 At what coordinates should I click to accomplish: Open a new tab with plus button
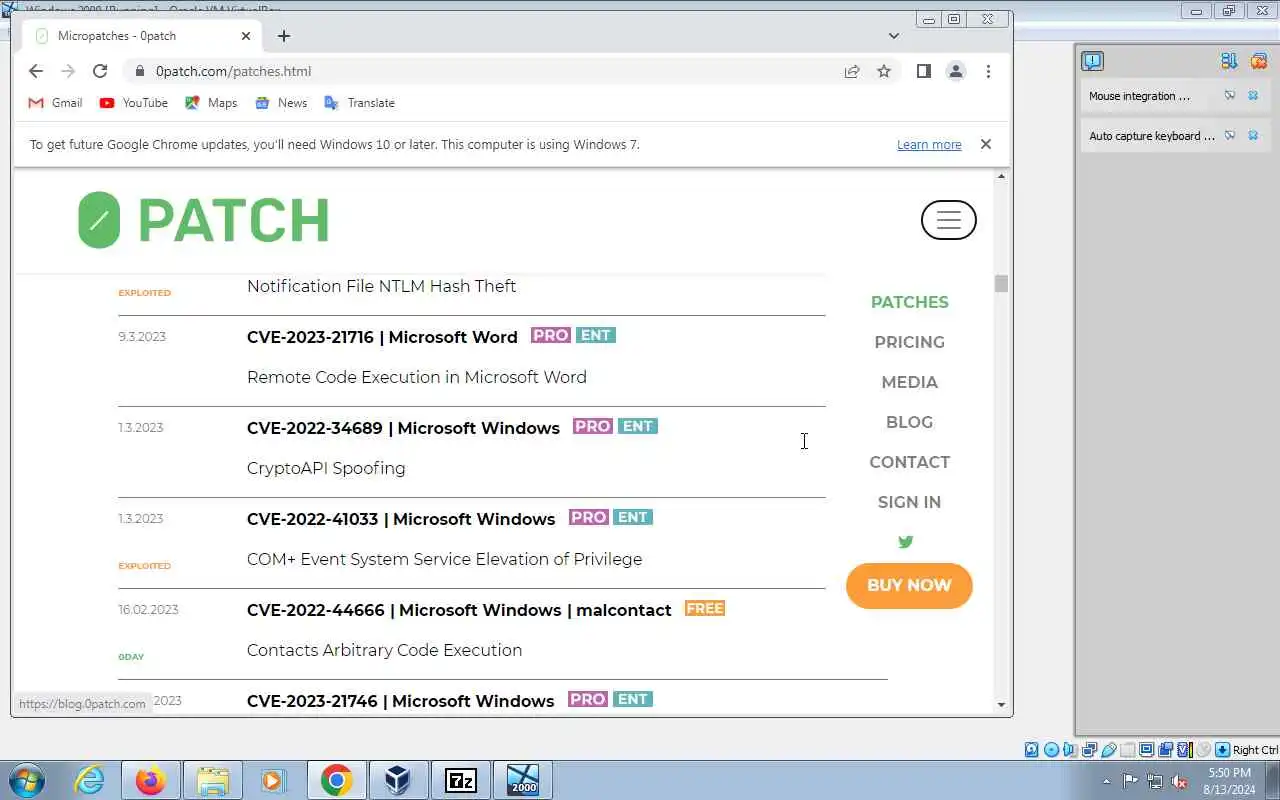[284, 36]
